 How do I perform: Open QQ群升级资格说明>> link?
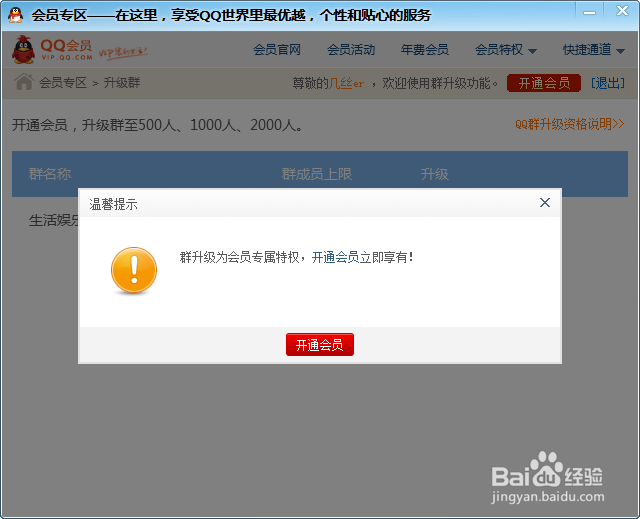coord(570,124)
